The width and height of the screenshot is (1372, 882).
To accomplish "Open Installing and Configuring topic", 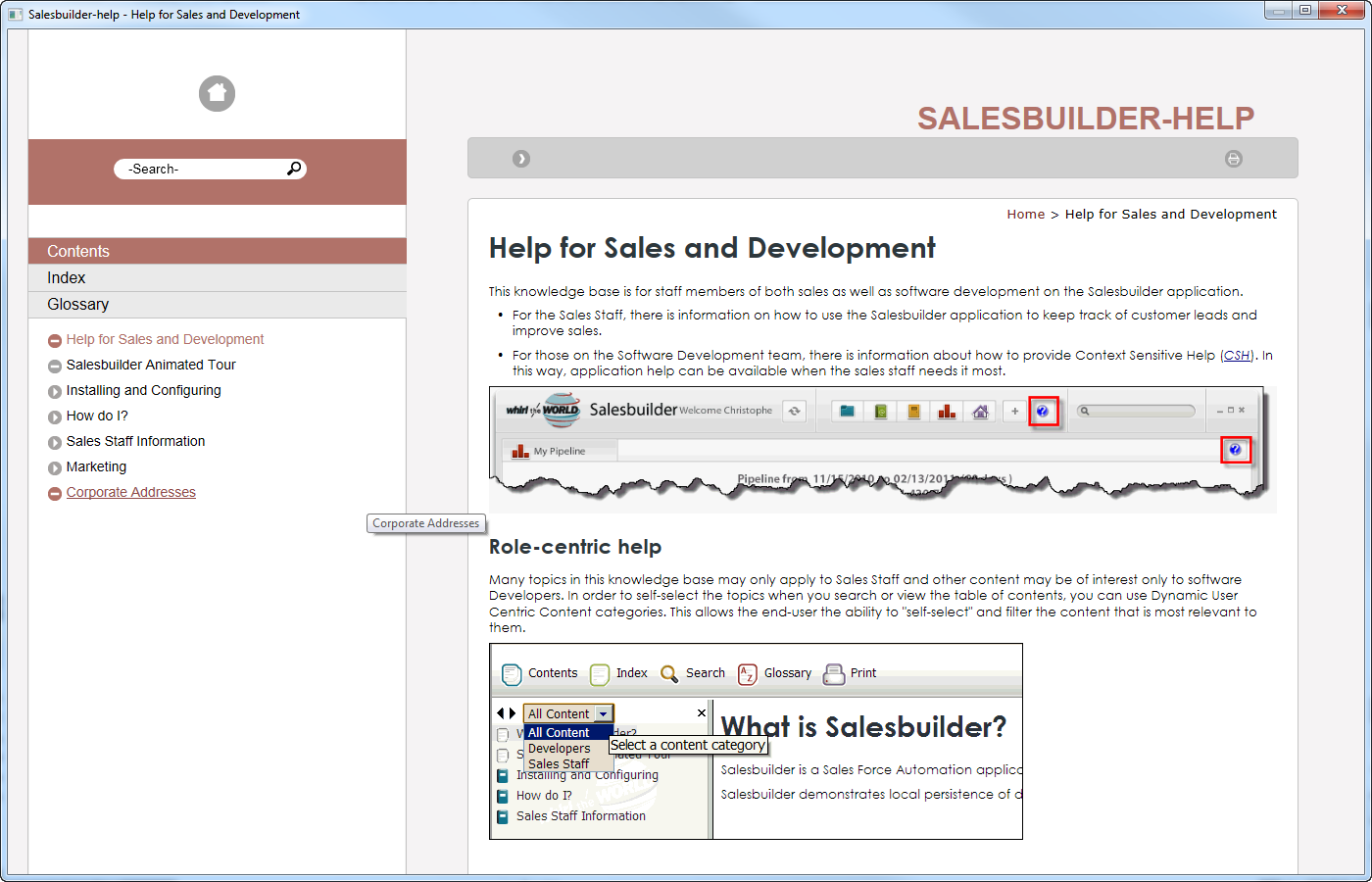I will click(x=143, y=390).
